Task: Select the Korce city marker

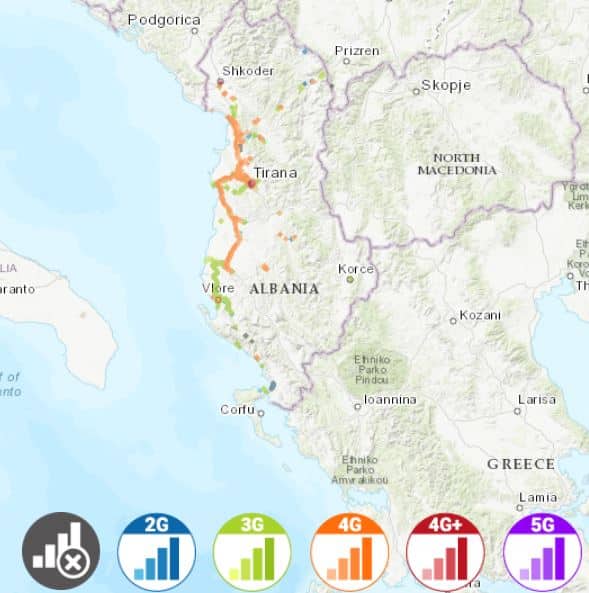Action: [350, 279]
